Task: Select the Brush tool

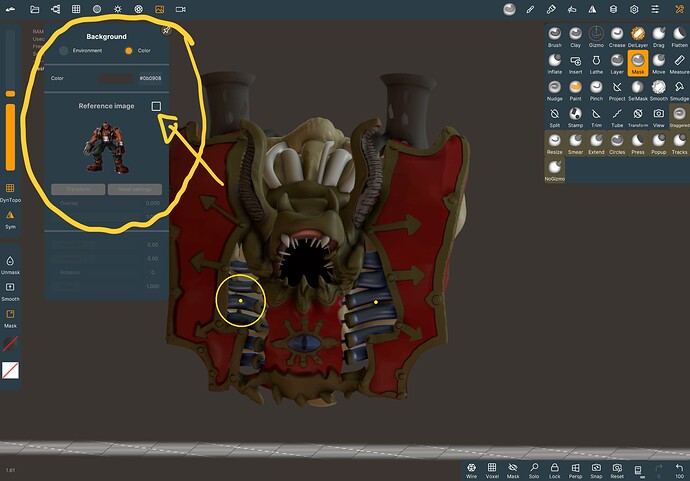Action: coord(554,37)
